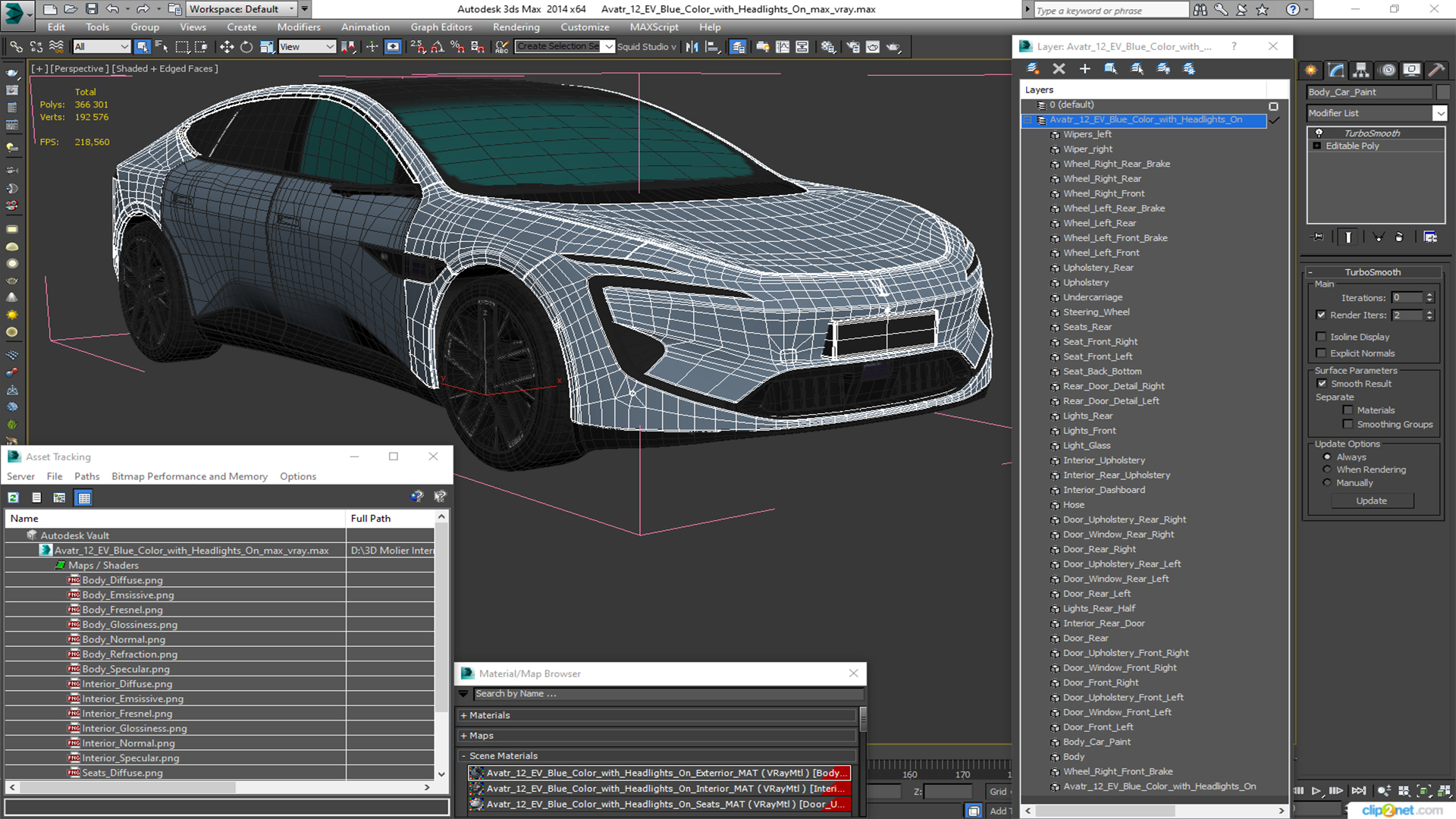Open the Rendering menu
Image resolution: width=1456 pixels, height=819 pixels.
(516, 27)
